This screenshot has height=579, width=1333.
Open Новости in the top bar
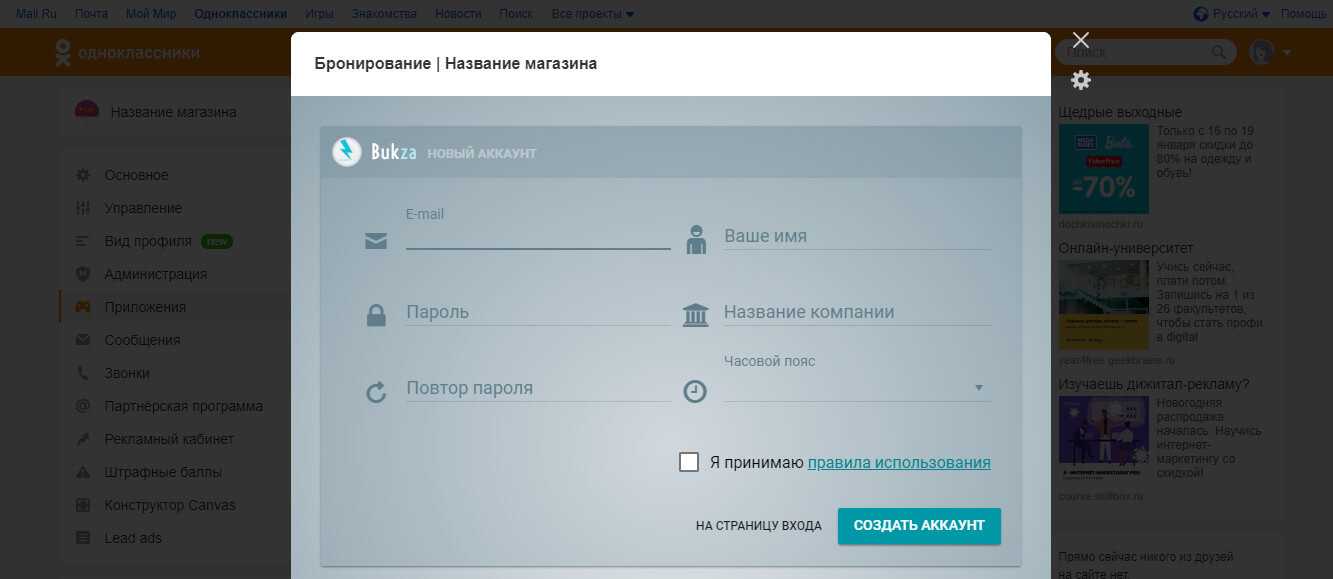[x=458, y=14]
